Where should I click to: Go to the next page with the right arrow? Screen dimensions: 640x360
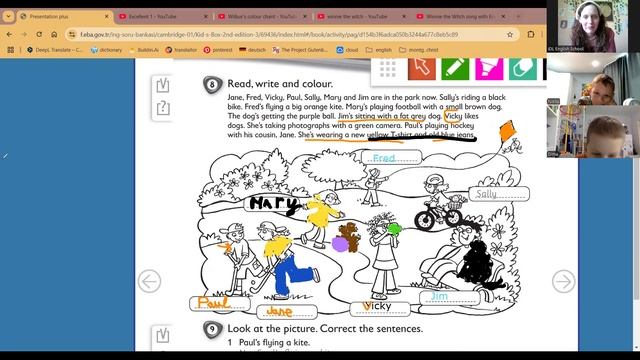[x=564, y=281]
